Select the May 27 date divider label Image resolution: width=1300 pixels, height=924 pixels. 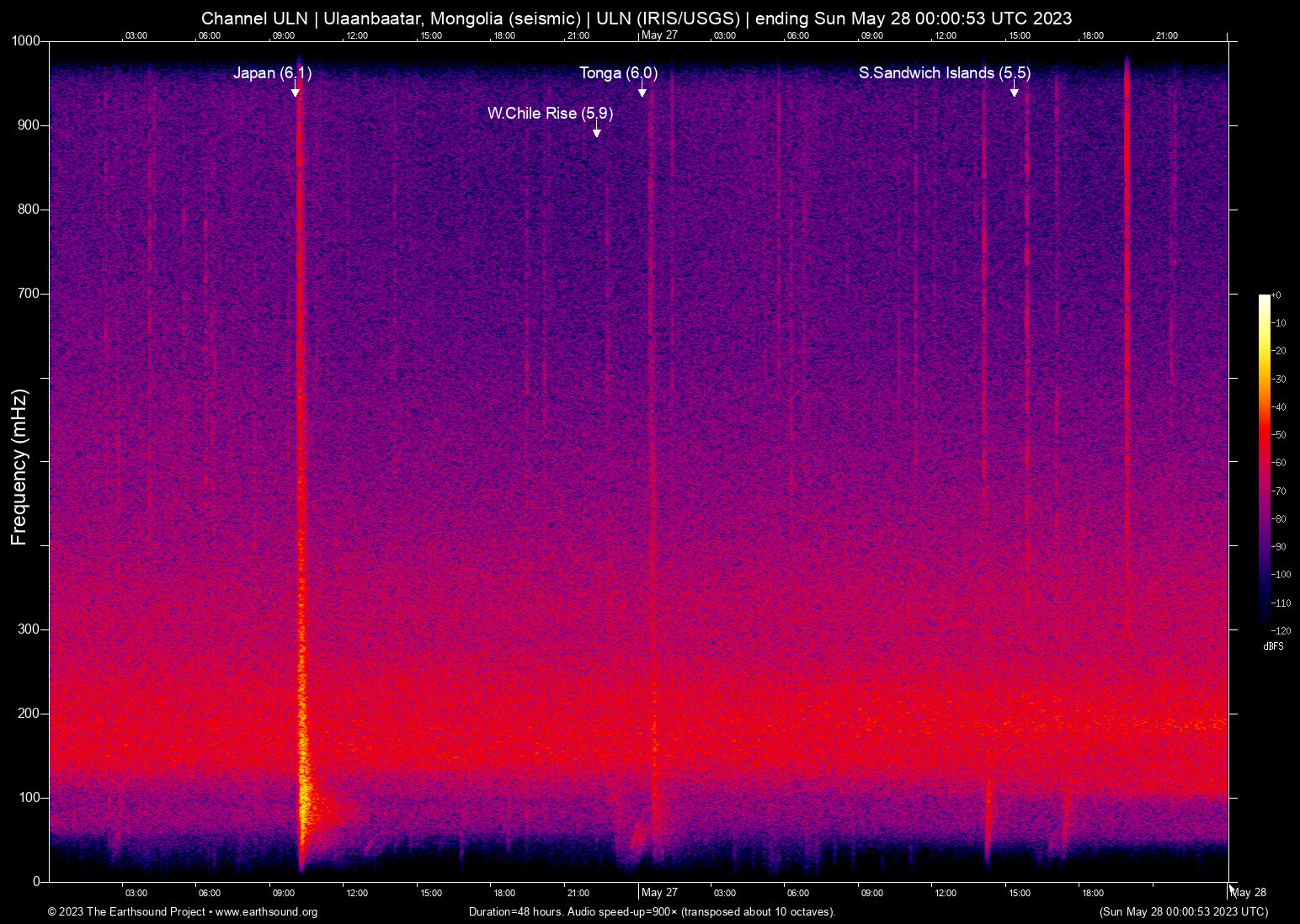pyautogui.click(x=660, y=892)
